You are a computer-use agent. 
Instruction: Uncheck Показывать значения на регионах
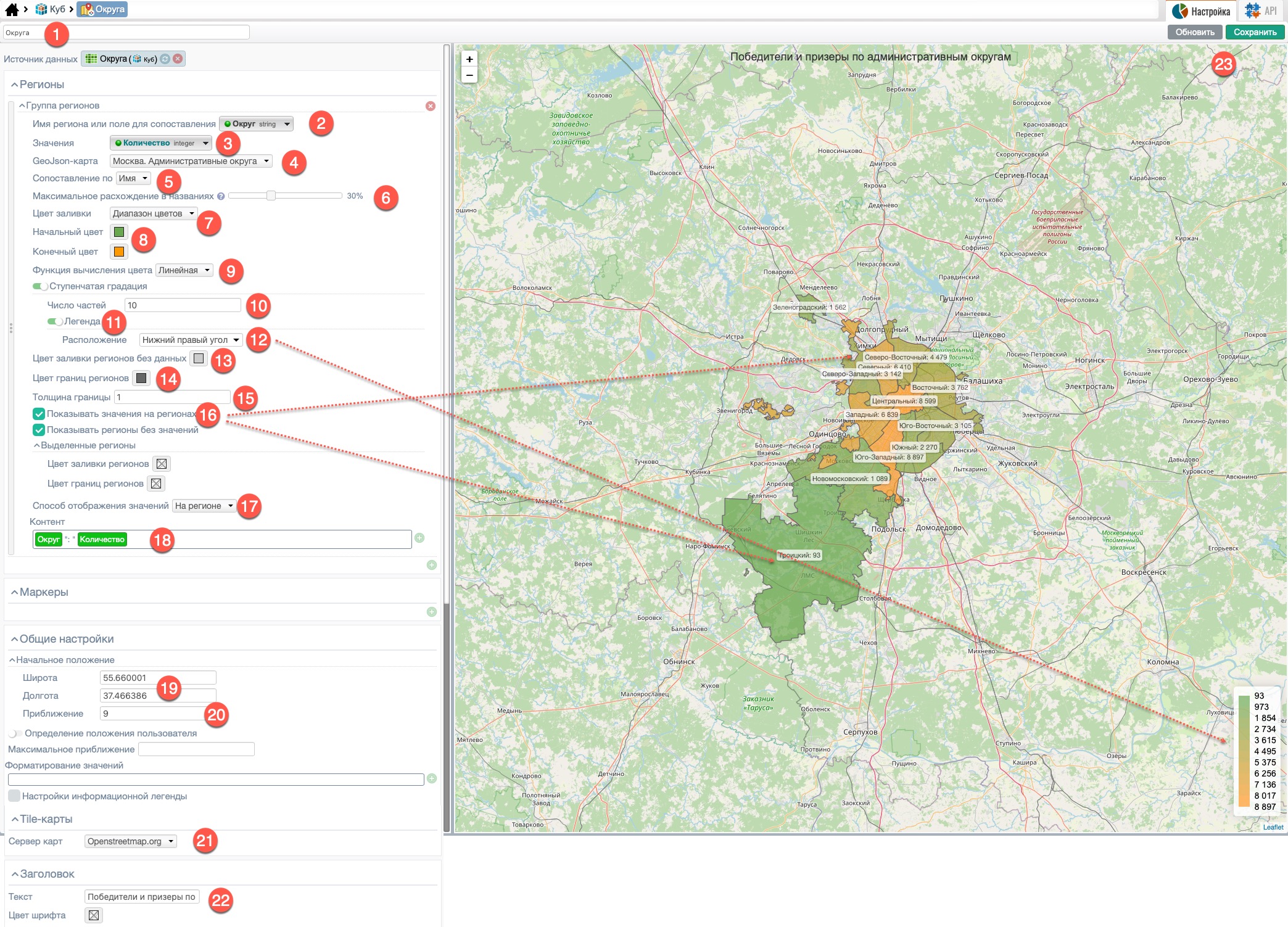click(39, 414)
